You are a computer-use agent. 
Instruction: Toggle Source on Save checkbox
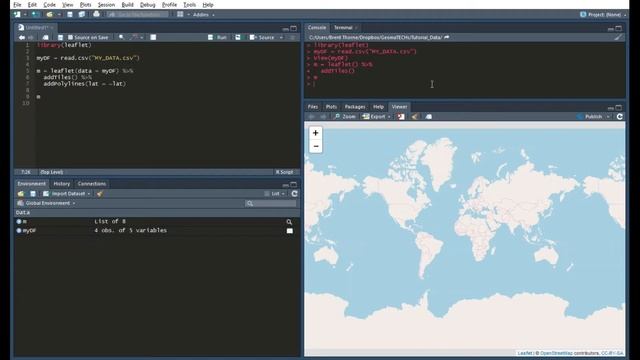tap(70, 37)
